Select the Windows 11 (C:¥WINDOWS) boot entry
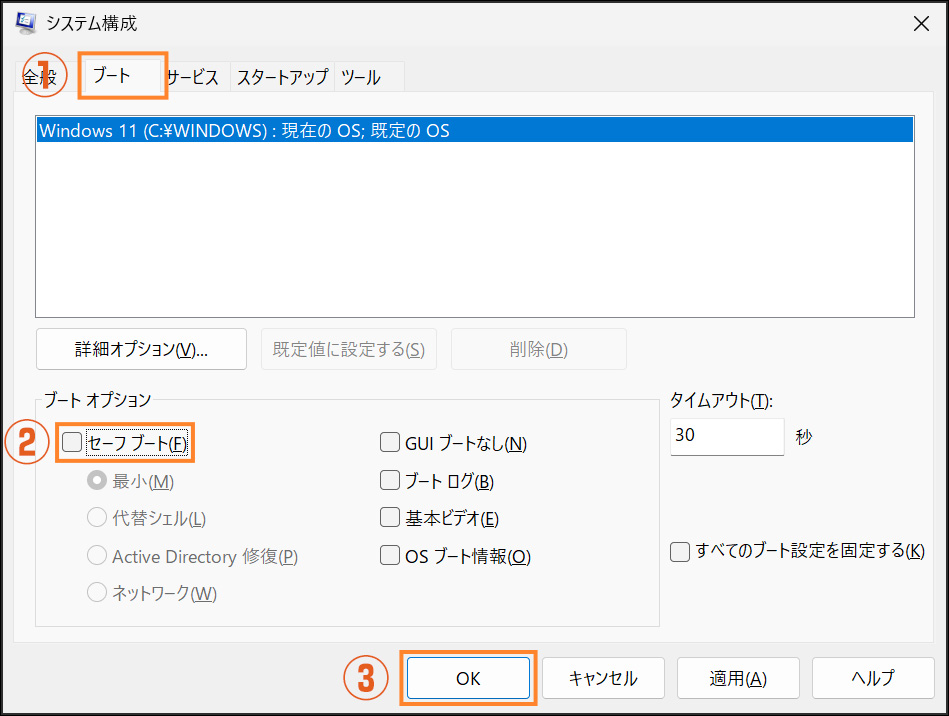The height and width of the screenshot is (716, 949). pyautogui.click(x=474, y=130)
